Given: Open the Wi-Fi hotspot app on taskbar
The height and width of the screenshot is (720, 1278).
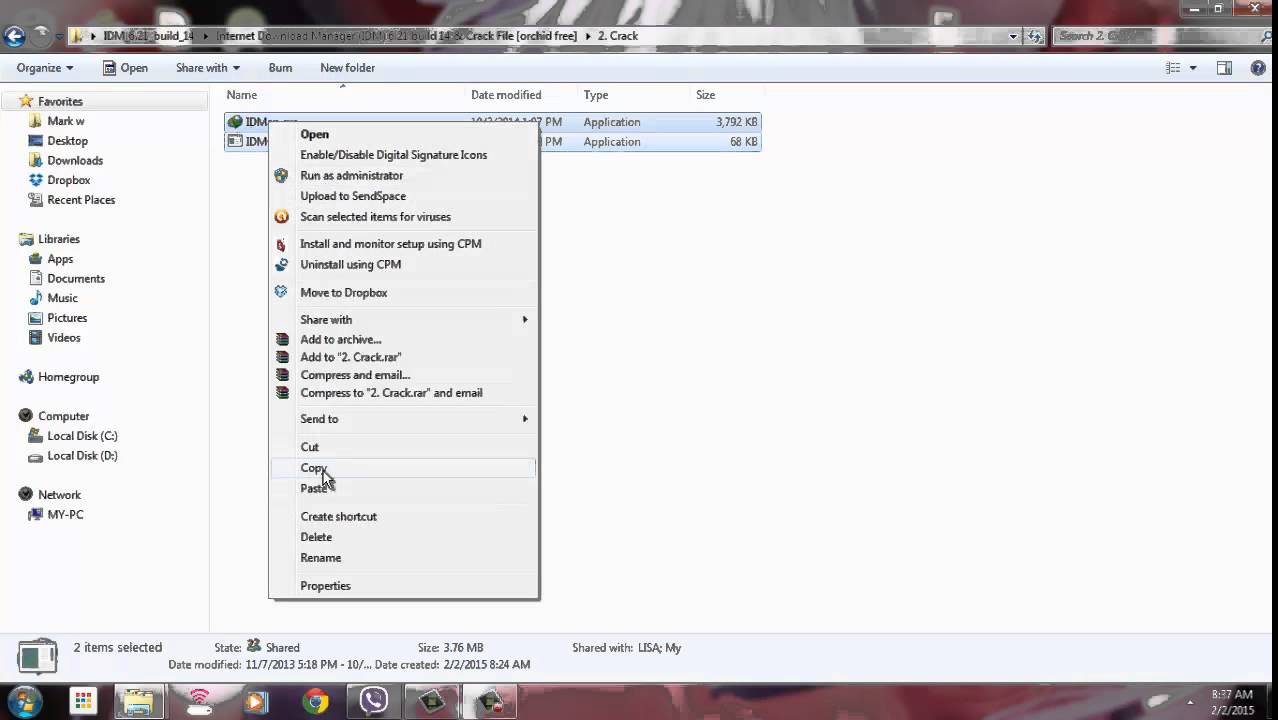Looking at the screenshot, I should coord(200,701).
